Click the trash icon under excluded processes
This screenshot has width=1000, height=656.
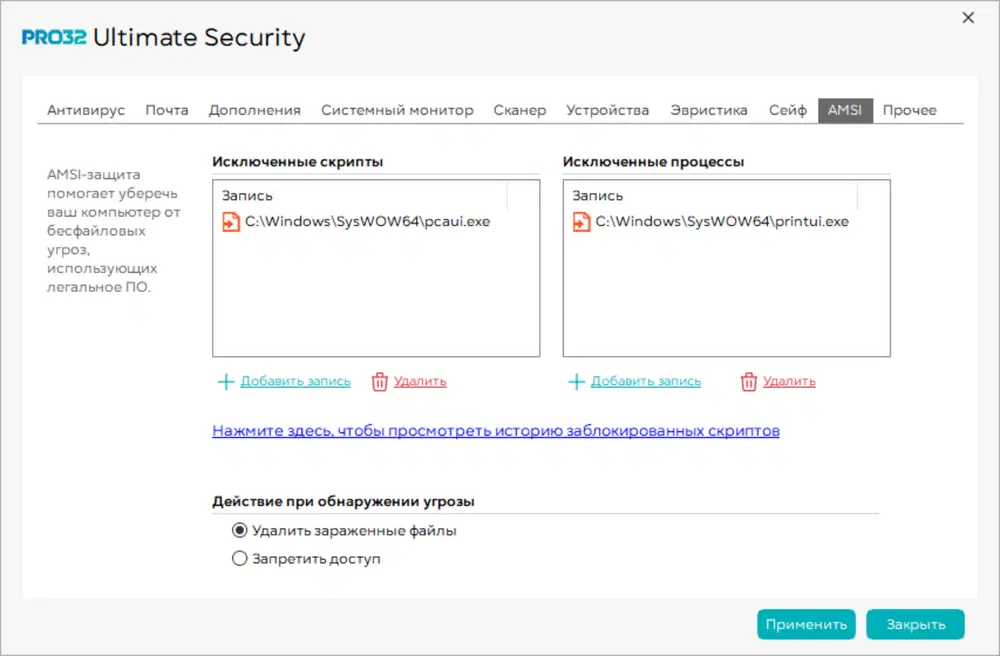point(749,381)
